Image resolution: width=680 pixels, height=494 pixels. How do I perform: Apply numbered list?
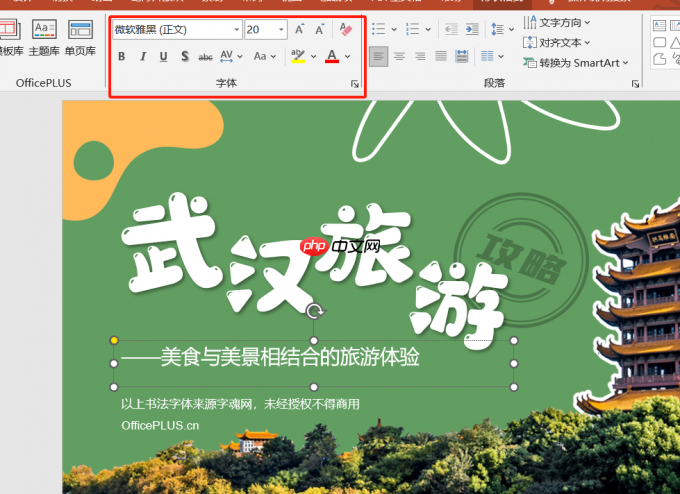(412, 29)
